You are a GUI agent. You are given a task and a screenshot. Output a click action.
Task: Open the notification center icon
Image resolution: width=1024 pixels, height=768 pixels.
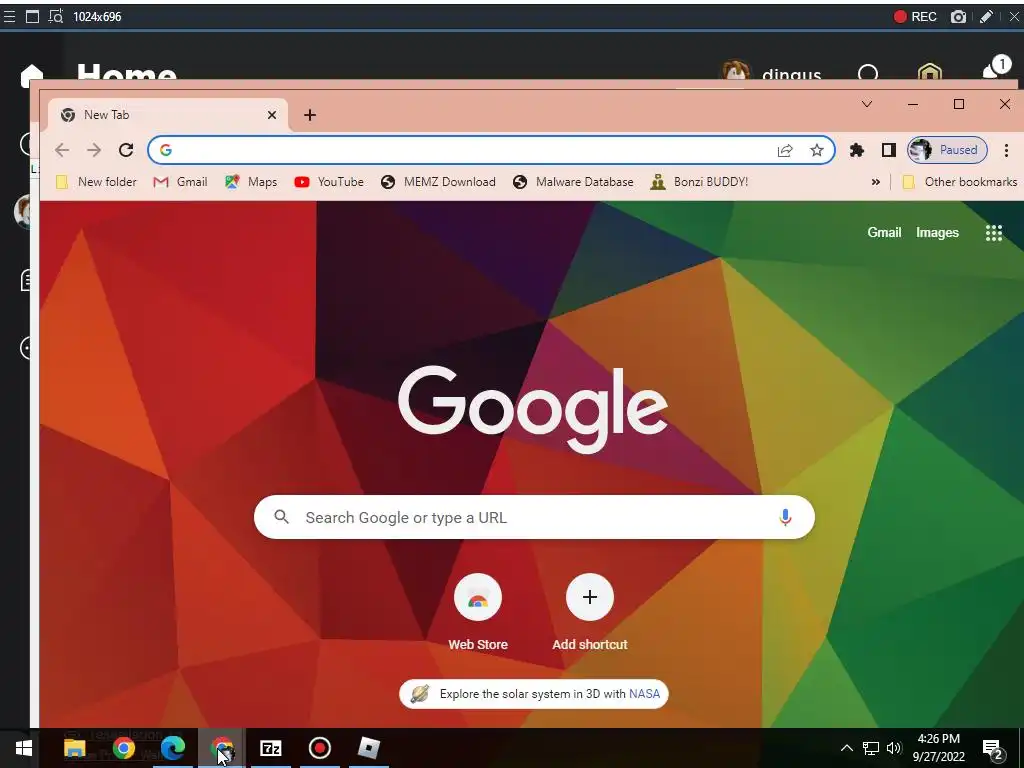pyautogui.click(x=993, y=750)
